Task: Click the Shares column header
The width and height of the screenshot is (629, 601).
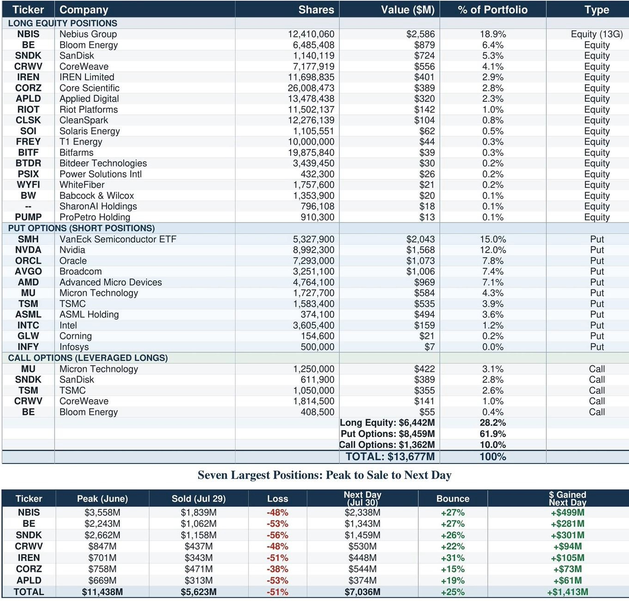Action: coord(316,10)
